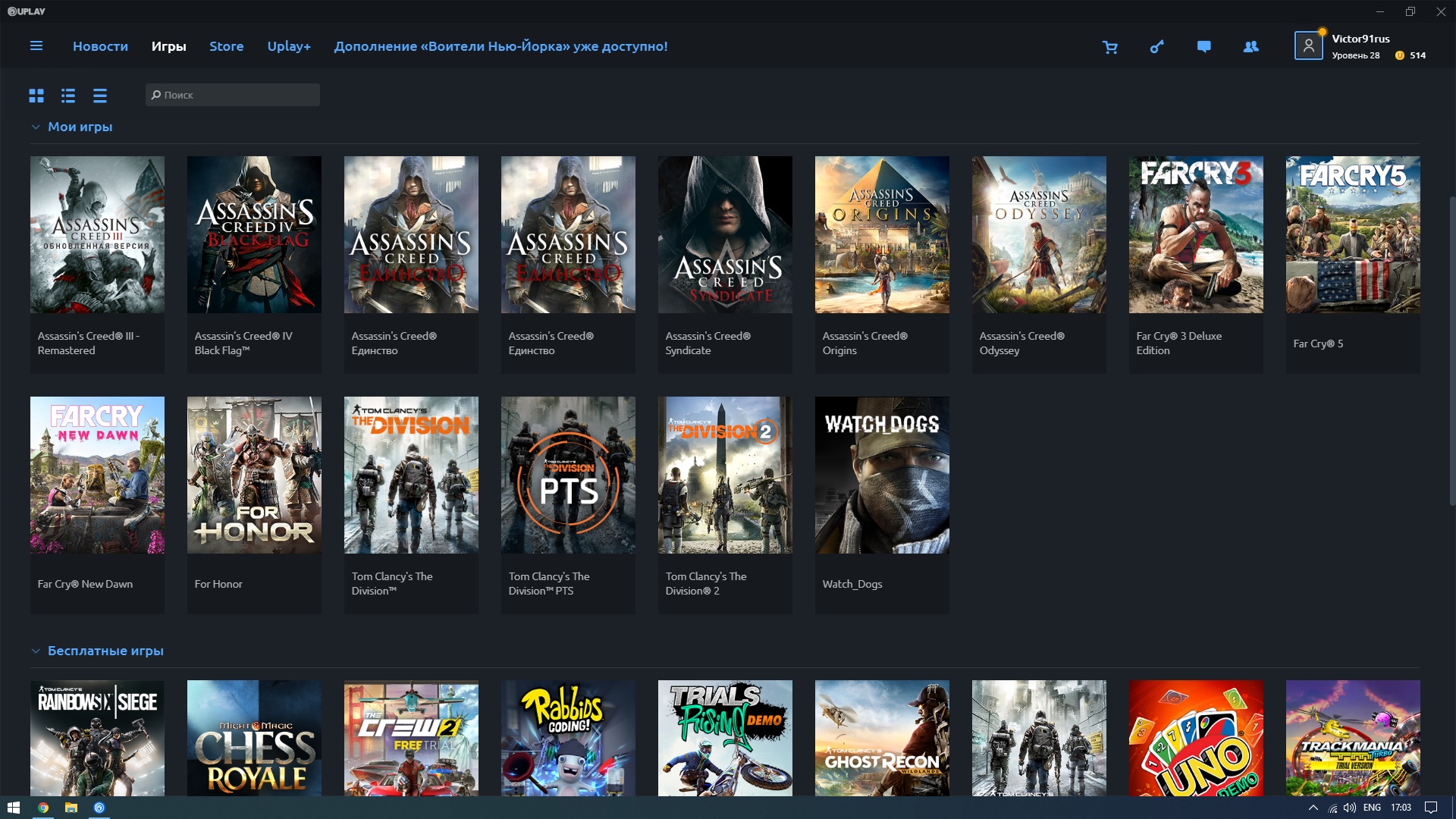This screenshot has width=1456, height=819.
Task: Collapse the Мои игры section
Action: pyautogui.click(x=36, y=127)
